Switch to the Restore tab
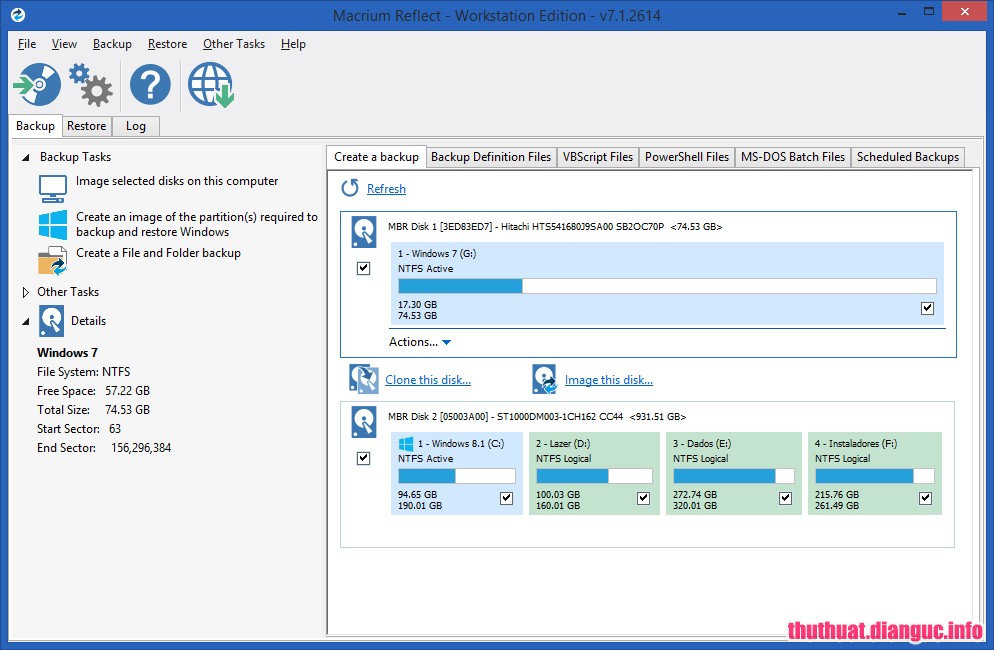This screenshot has height=650, width=994. point(87,126)
